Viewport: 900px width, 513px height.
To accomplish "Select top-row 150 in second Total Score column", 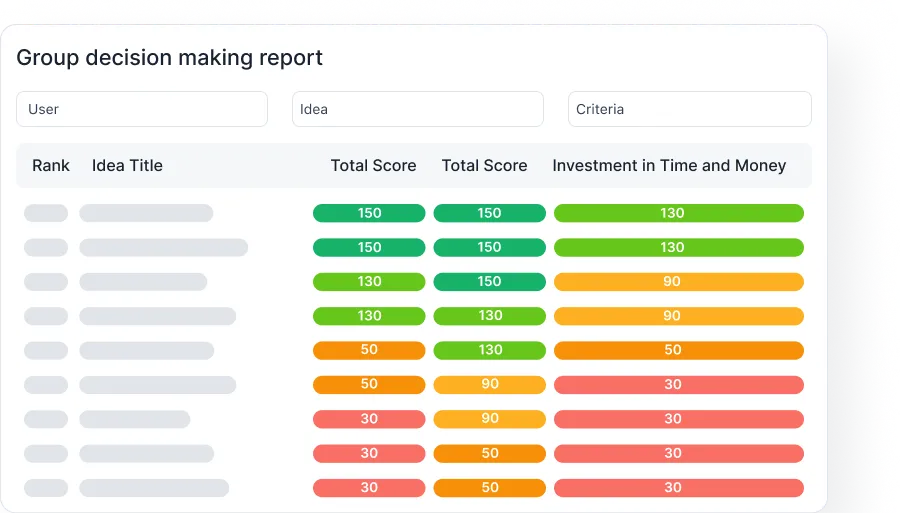I will click(x=489, y=213).
